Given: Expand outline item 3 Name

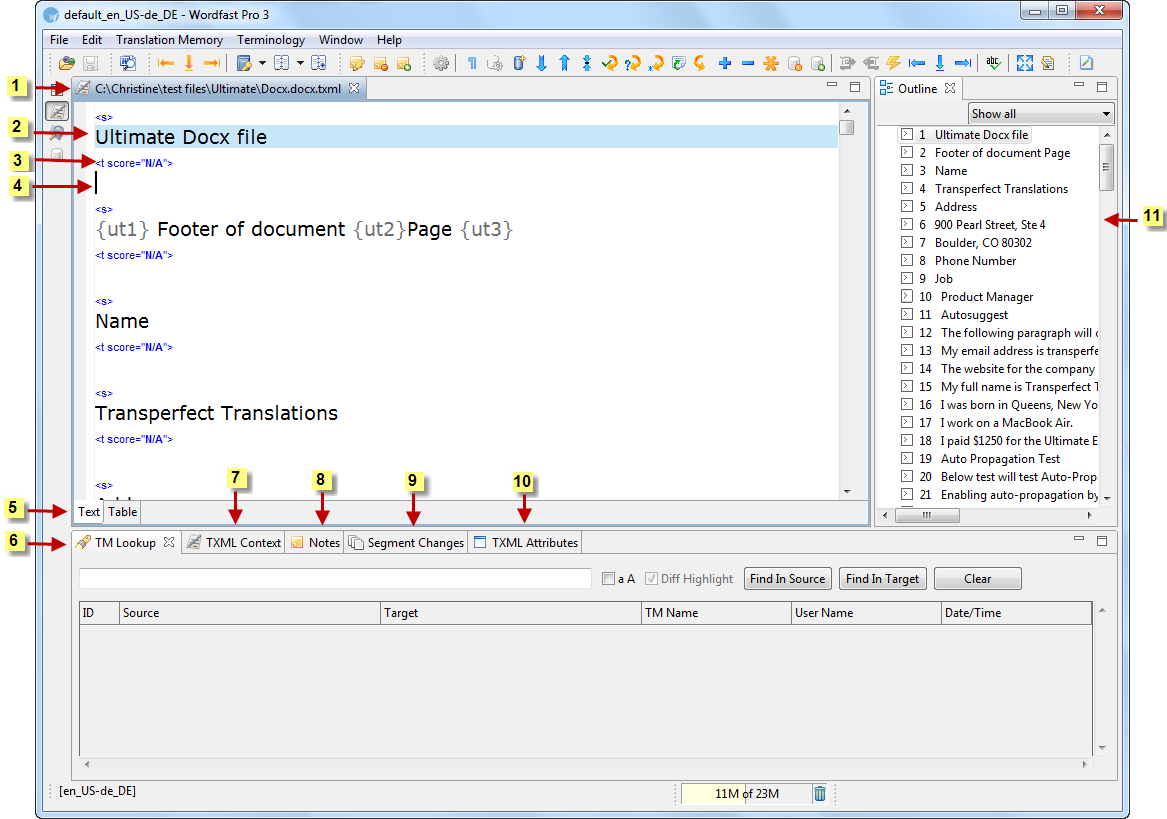Looking at the screenshot, I should pos(907,170).
